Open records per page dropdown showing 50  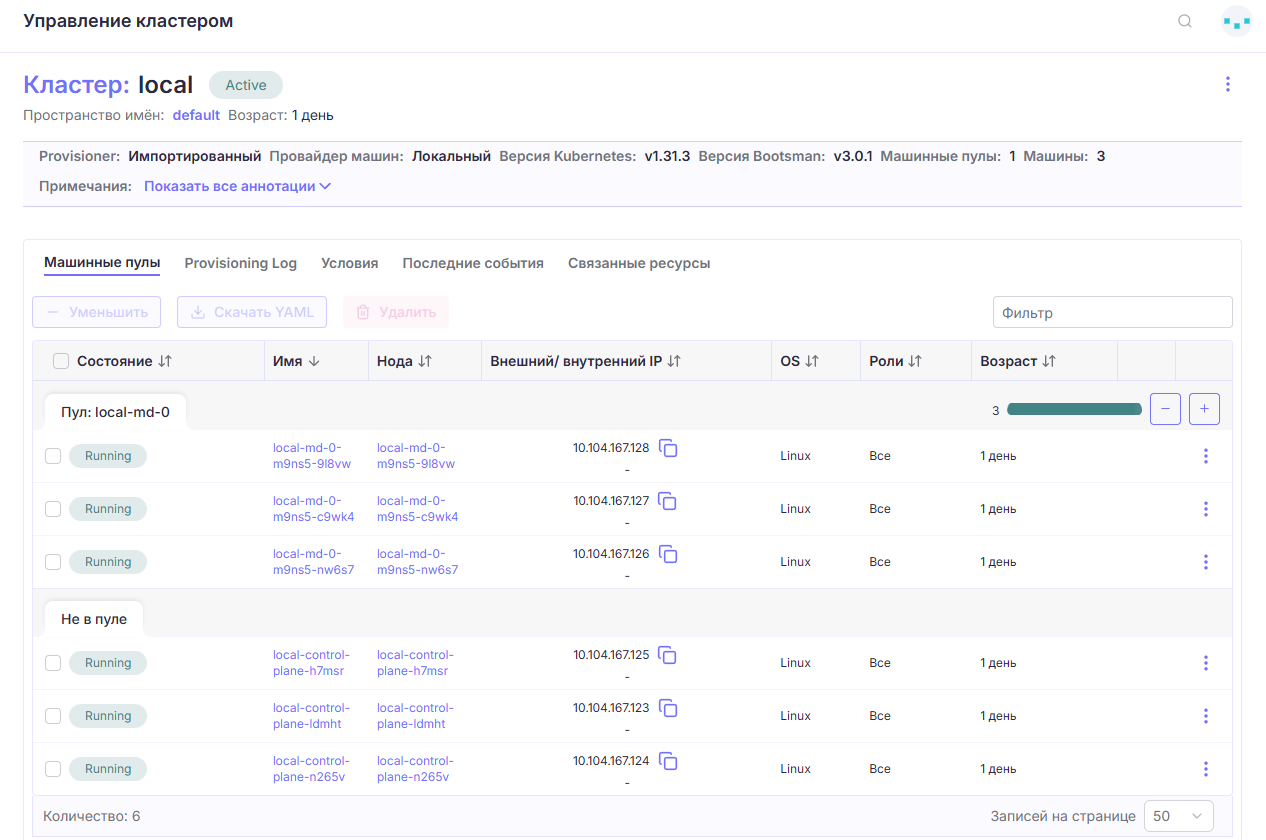click(1179, 816)
